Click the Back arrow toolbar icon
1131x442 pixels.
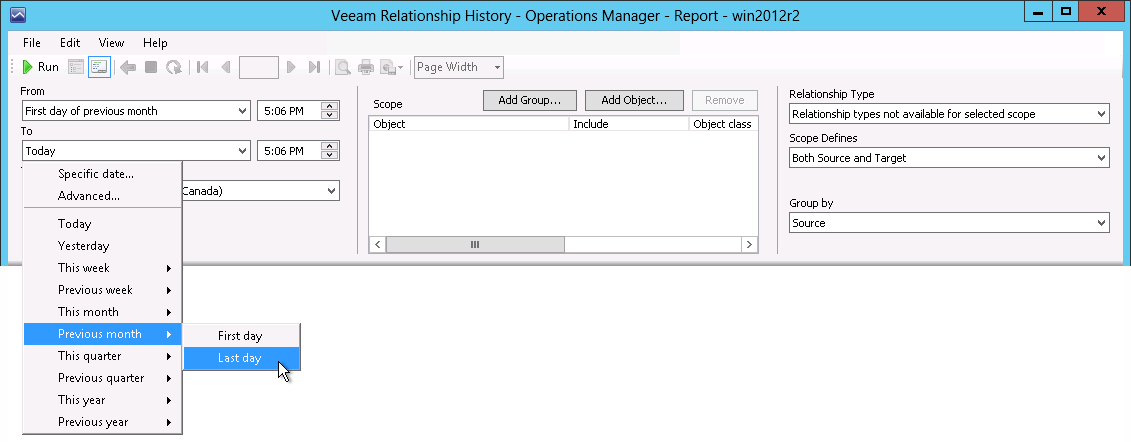pyautogui.click(x=128, y=67)
